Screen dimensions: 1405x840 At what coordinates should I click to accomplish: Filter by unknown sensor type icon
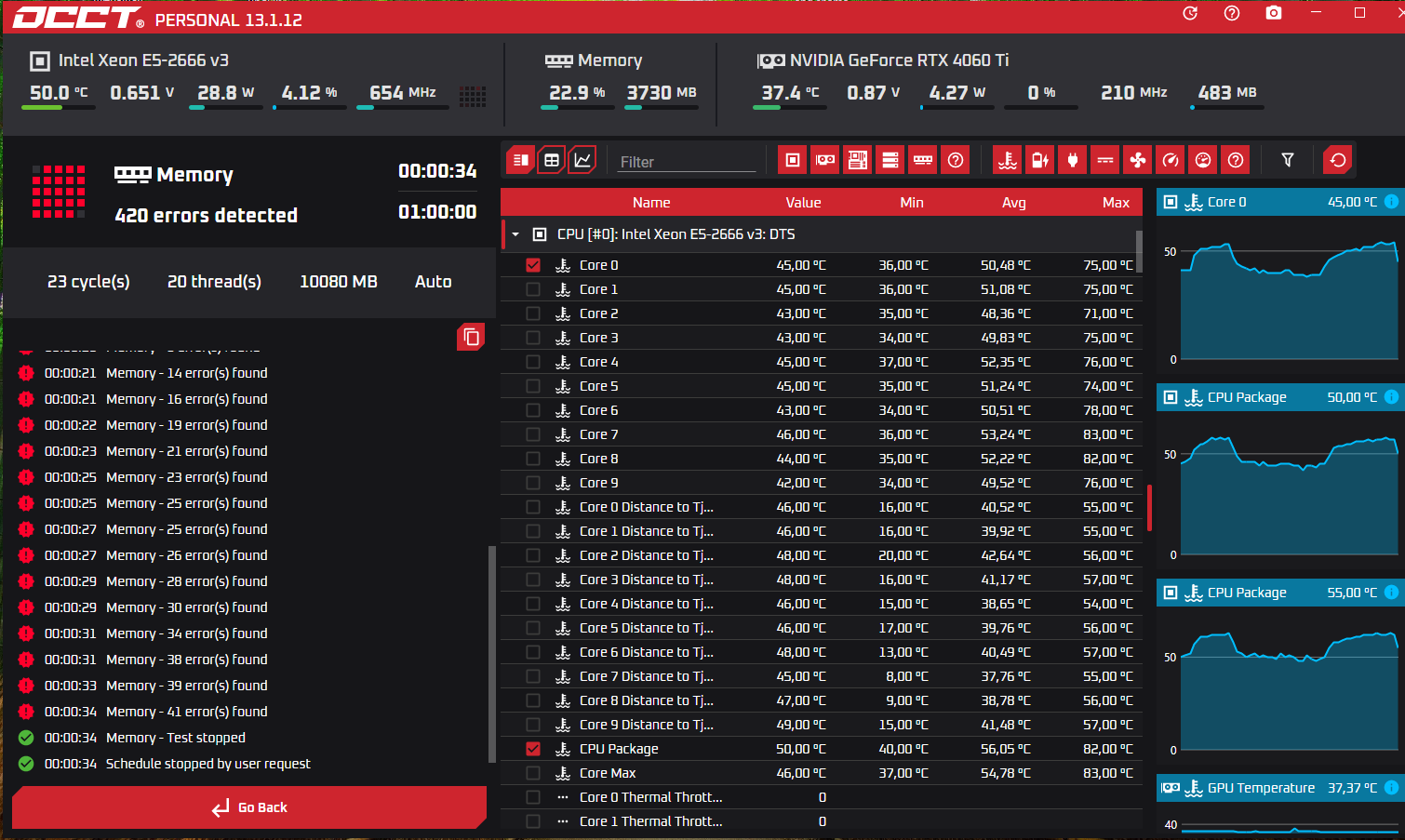1236,160
